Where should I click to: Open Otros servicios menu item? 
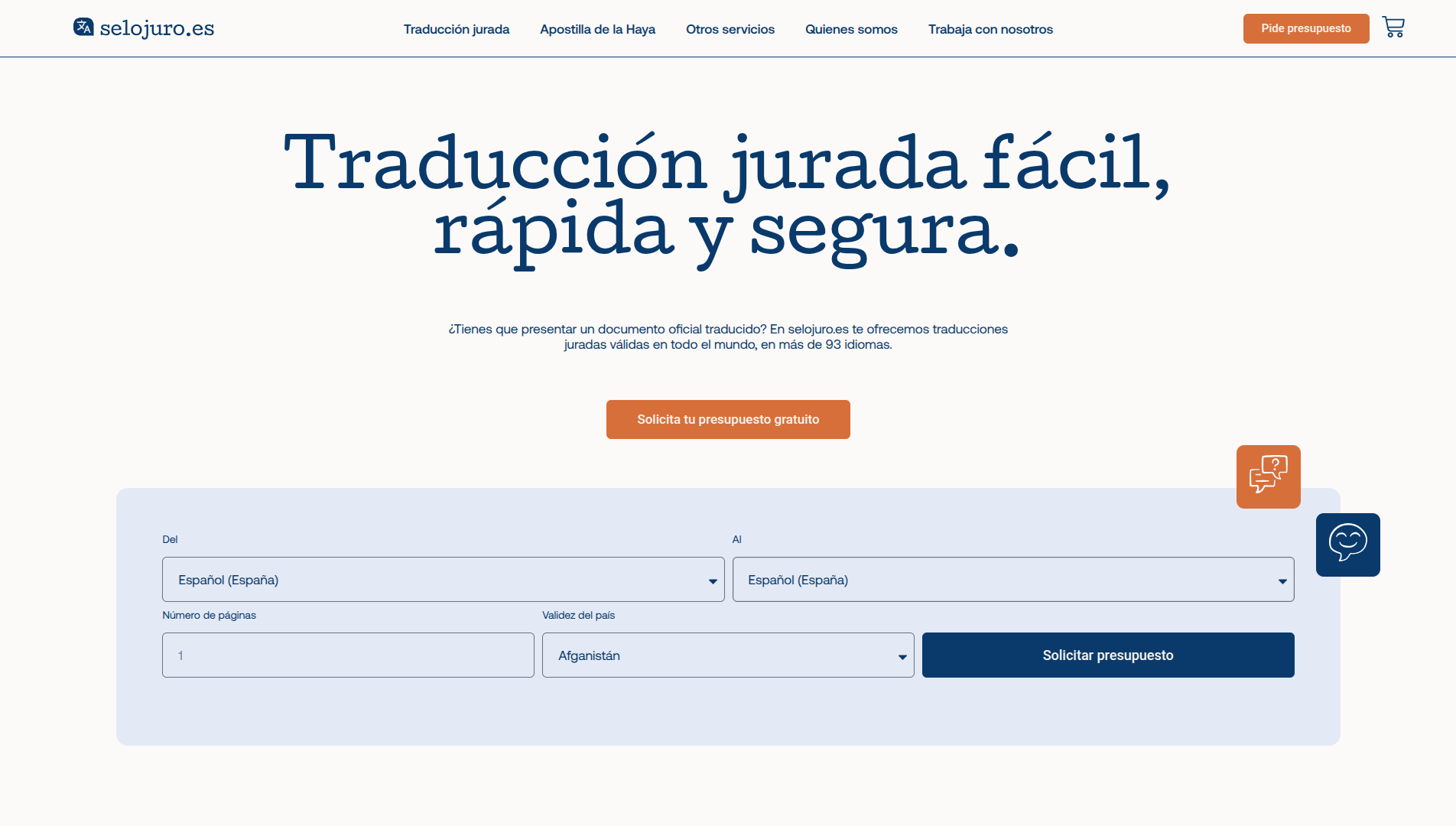pyautogui.click(x=730, y=29)
